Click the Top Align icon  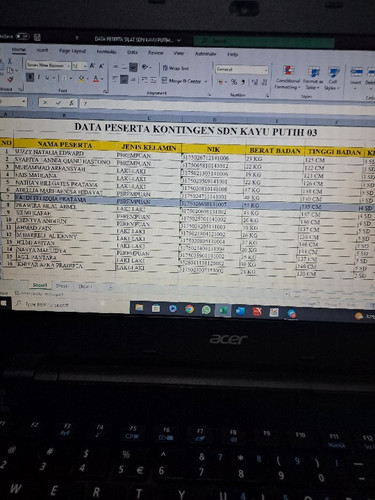pyautogui.click(x=115, y=67)
